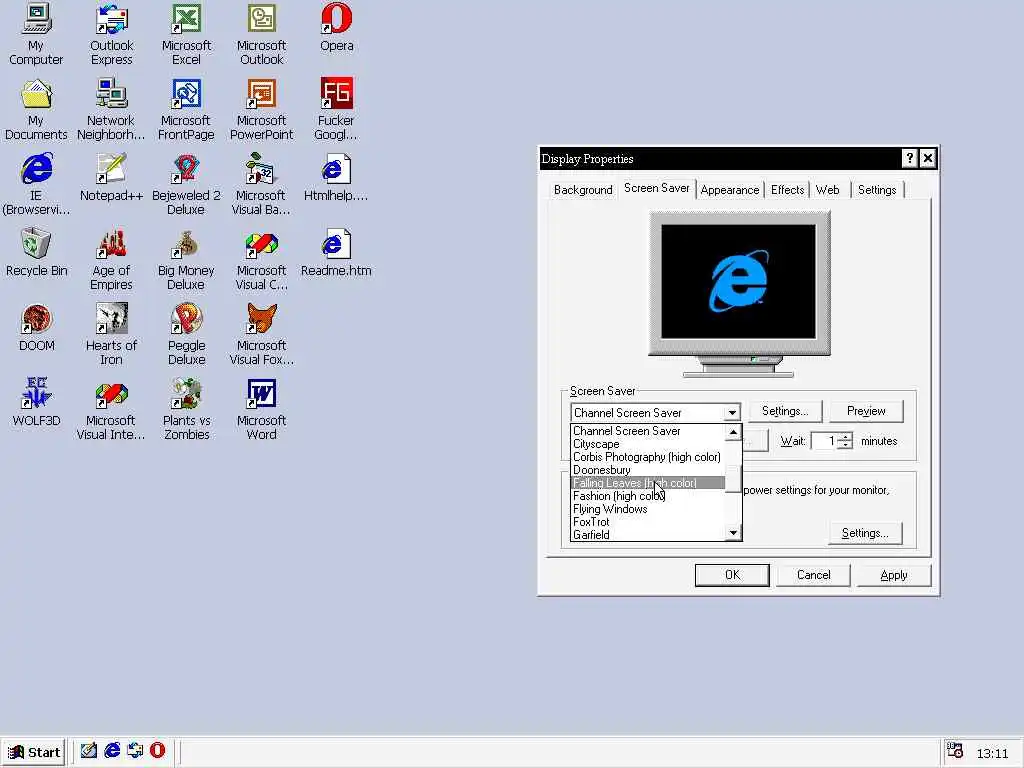1024x768 pixels.
Task: Increase the Wait minutes spinner
Action: click(845, 436)
